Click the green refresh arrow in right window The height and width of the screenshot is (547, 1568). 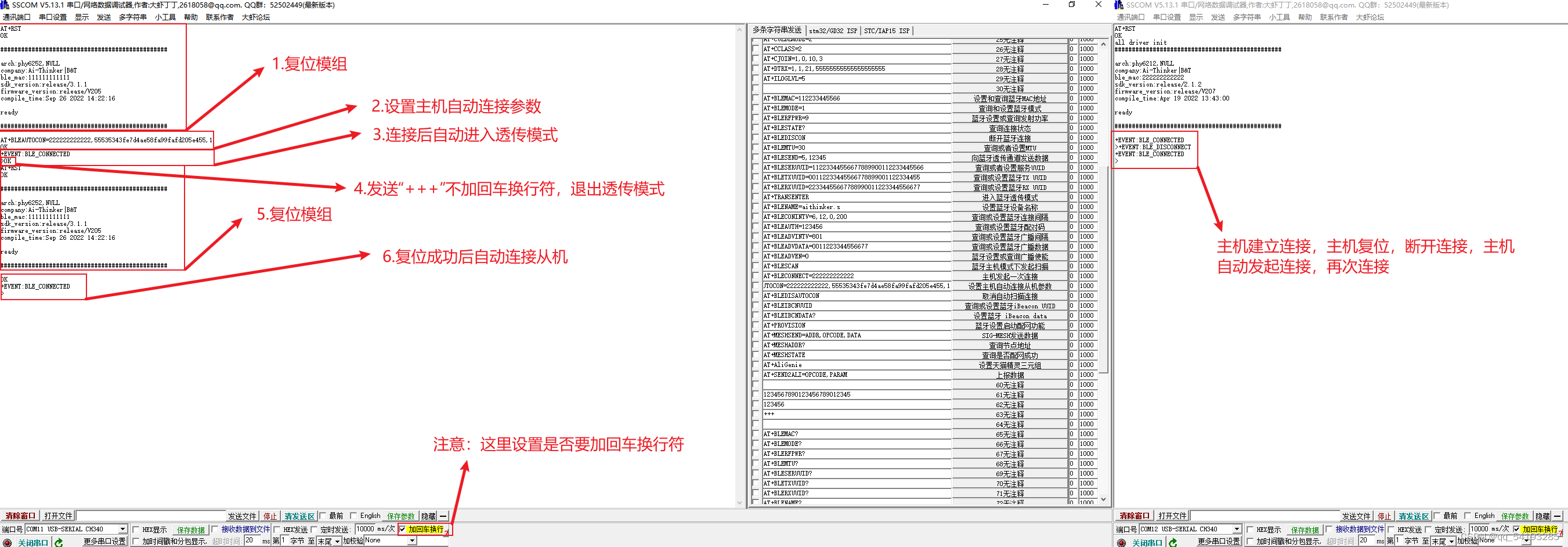[1173, 542]
